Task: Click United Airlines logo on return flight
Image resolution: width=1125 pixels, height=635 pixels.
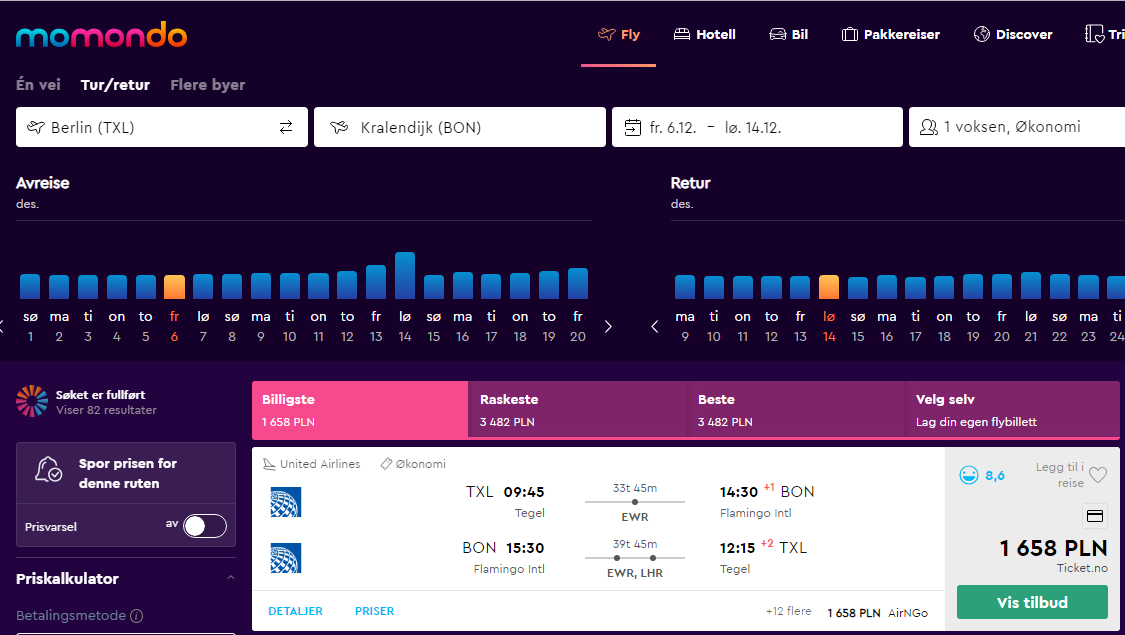Action: coord(286,558)
